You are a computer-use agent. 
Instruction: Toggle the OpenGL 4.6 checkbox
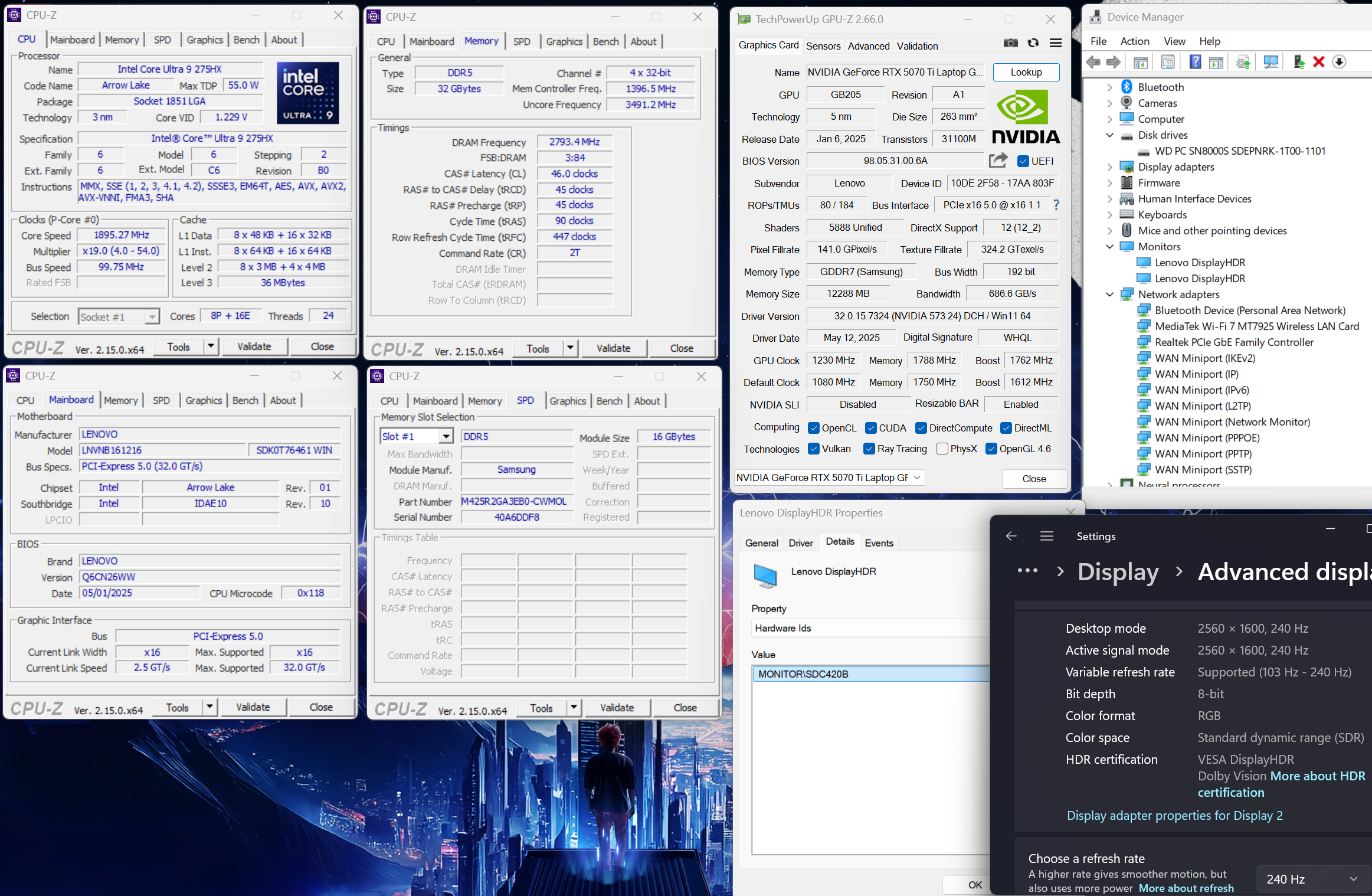[x=991, y=449]
